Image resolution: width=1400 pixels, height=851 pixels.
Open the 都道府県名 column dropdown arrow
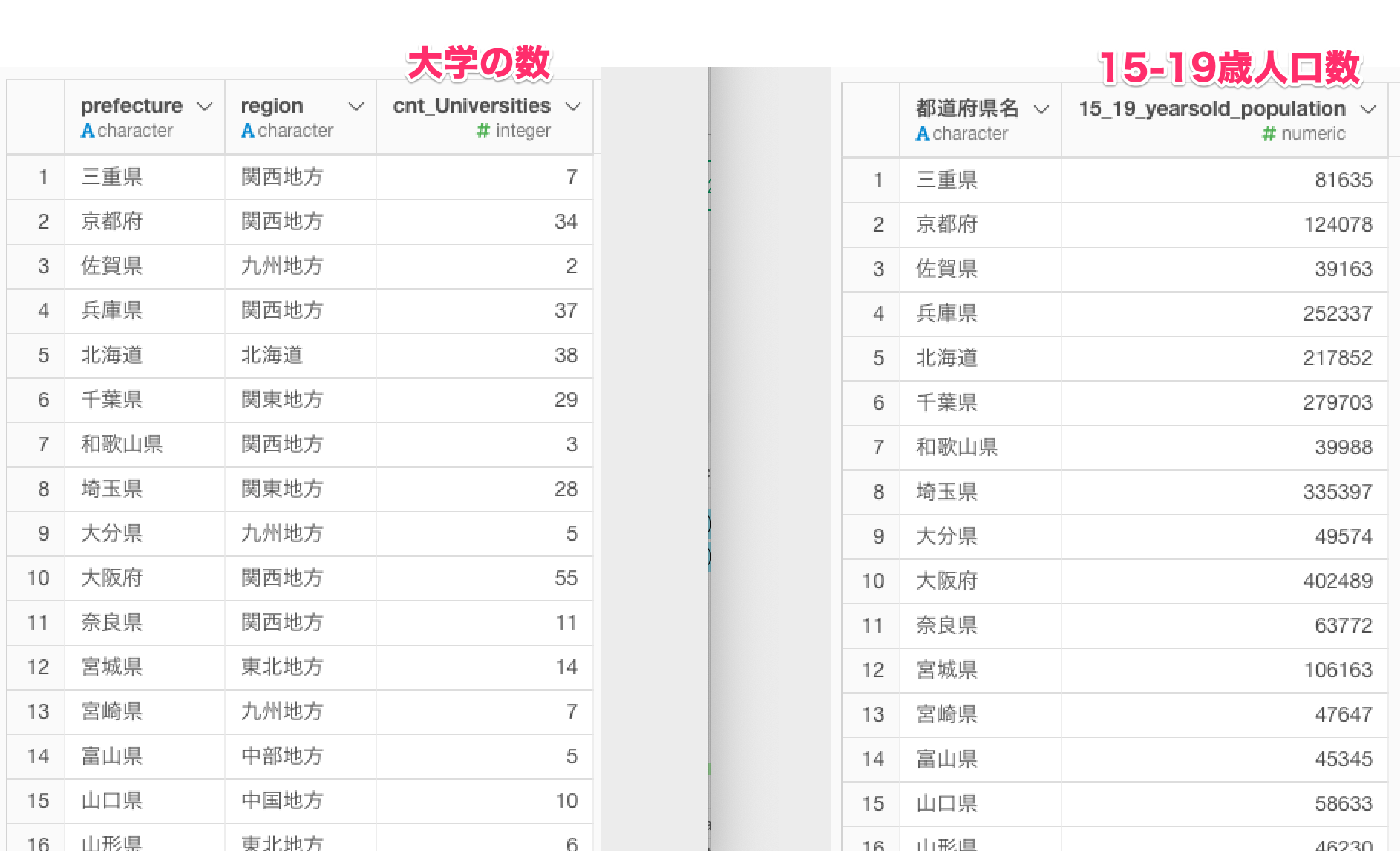point(1041,110)
